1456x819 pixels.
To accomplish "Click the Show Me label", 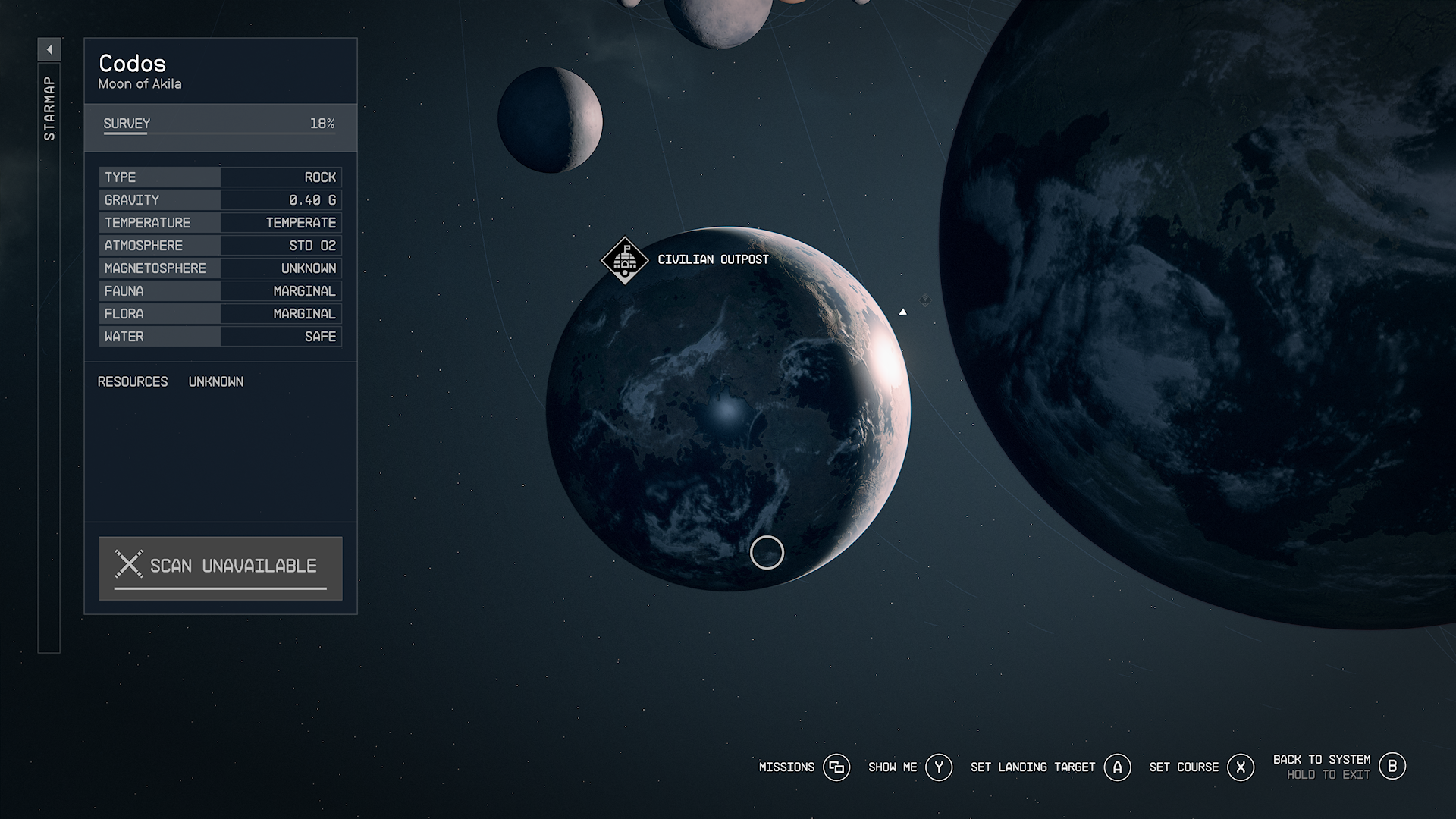I will pyautogui.click(x=893, y=767).
